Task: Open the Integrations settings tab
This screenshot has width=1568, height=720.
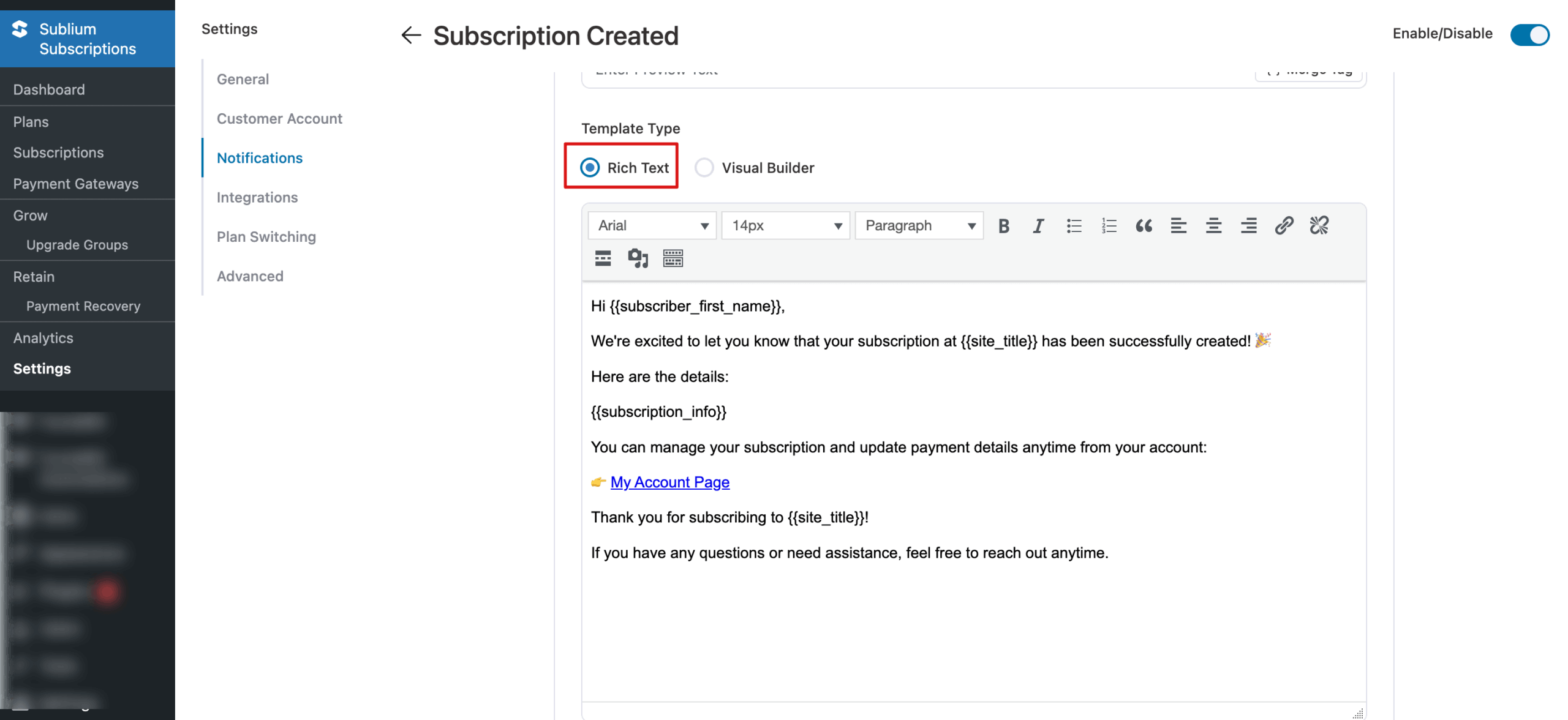Action: point(257,197)
